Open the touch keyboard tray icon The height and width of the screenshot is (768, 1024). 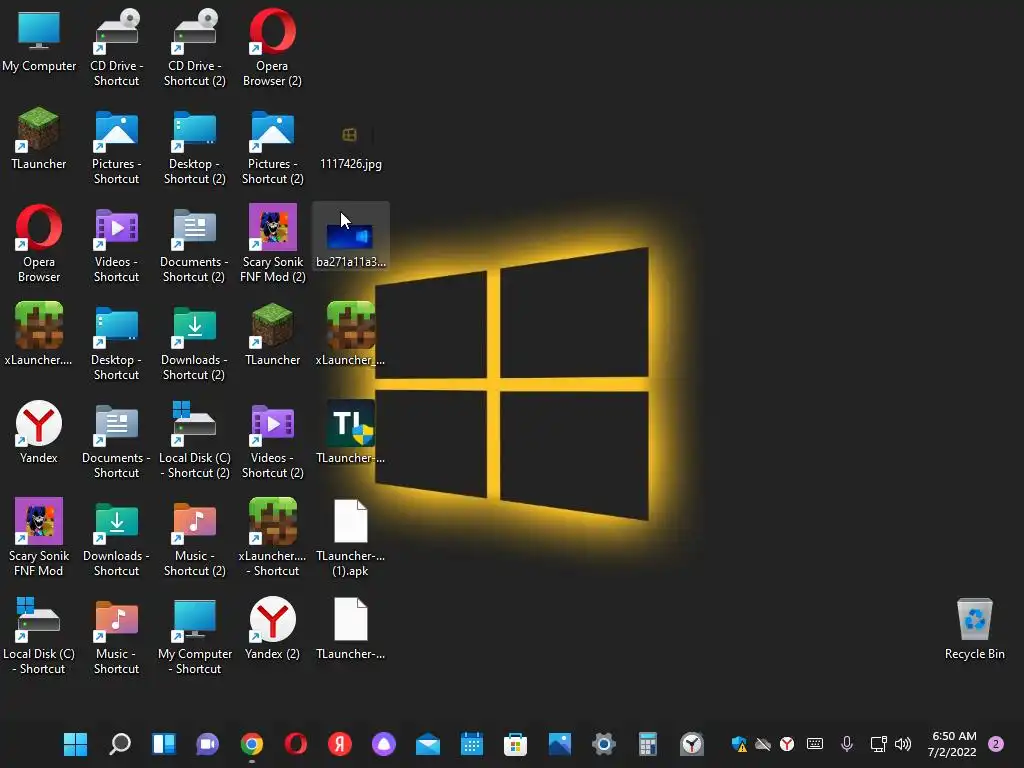click(x=814, y=744)
